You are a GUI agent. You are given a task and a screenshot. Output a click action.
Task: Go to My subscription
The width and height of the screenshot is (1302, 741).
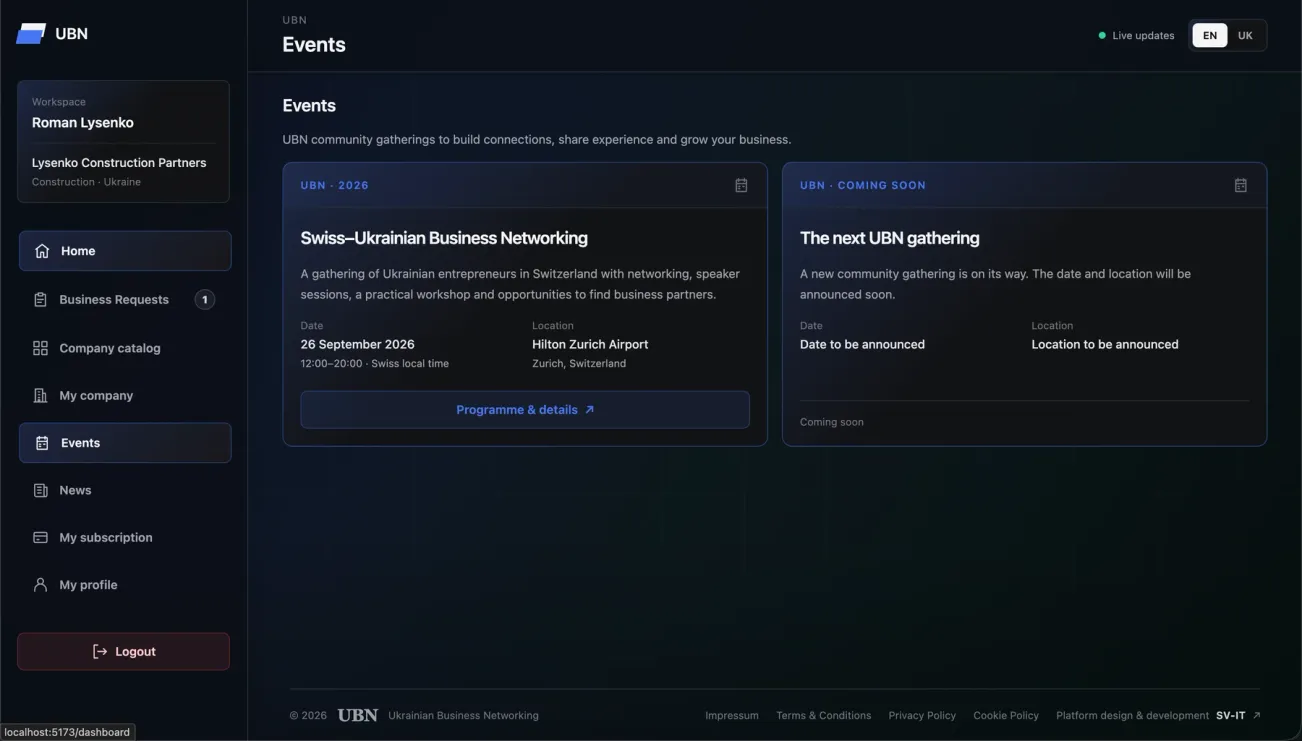[x=125, y=538]
